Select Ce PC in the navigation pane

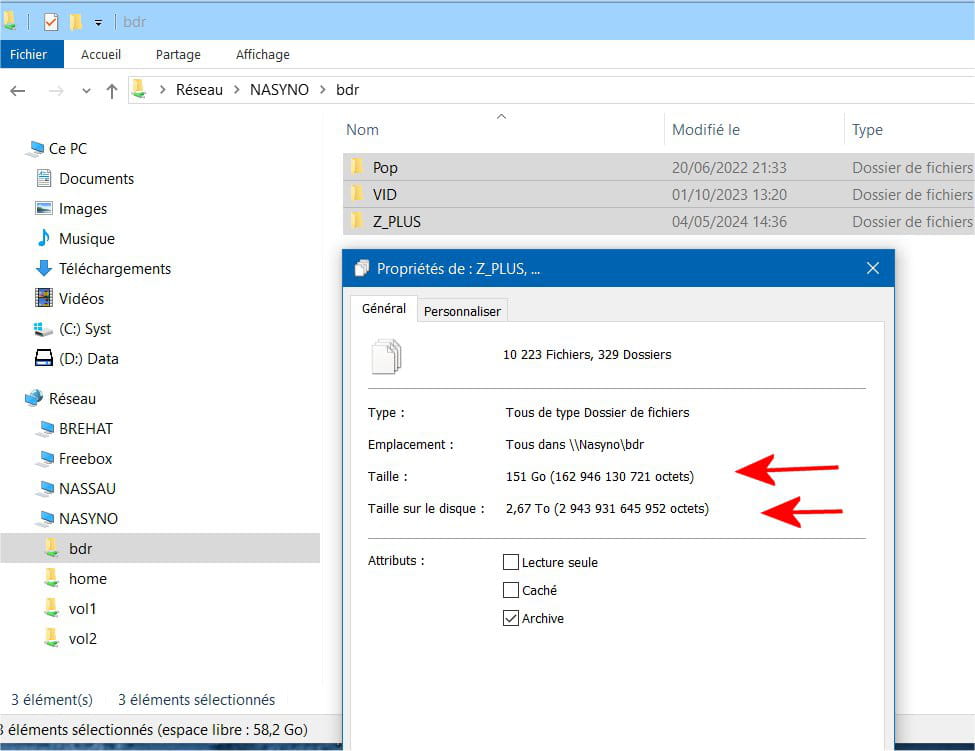pyautogui.click(x=67, y=149)
